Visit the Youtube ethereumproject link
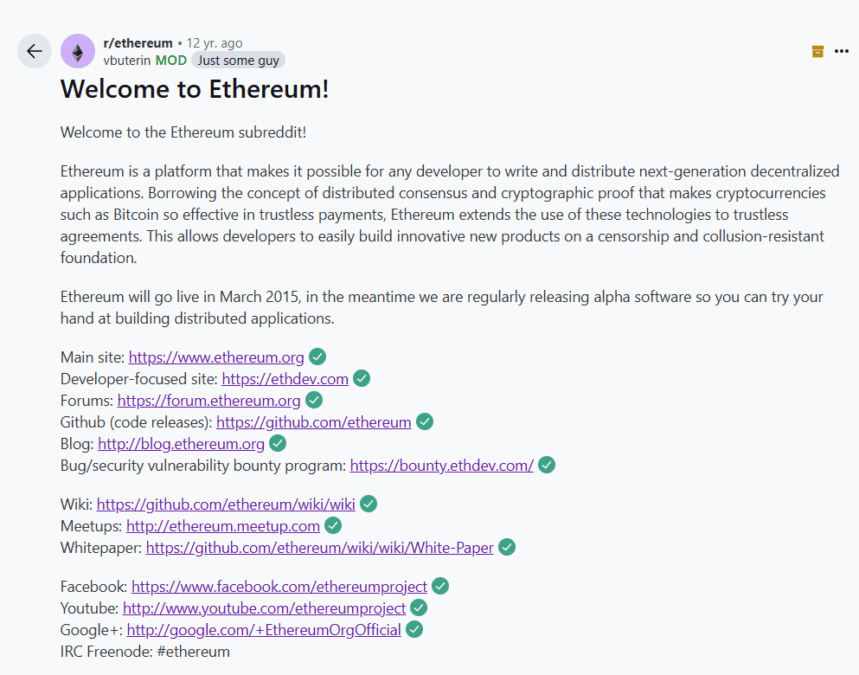Viewport: 859px width, 675px height. 265,608
